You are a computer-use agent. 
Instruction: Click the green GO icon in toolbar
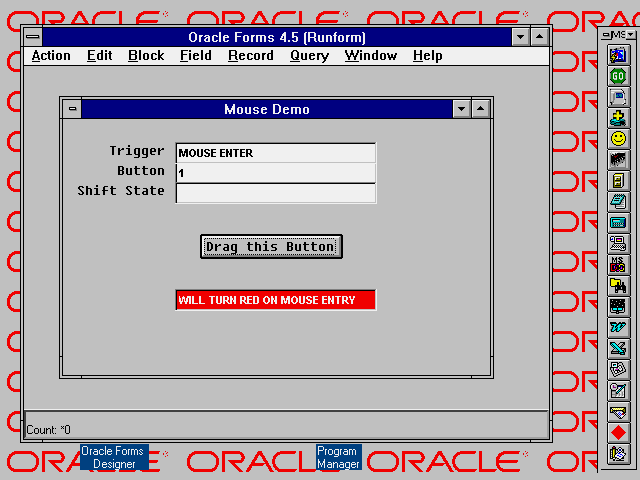(x=618, y=75)
